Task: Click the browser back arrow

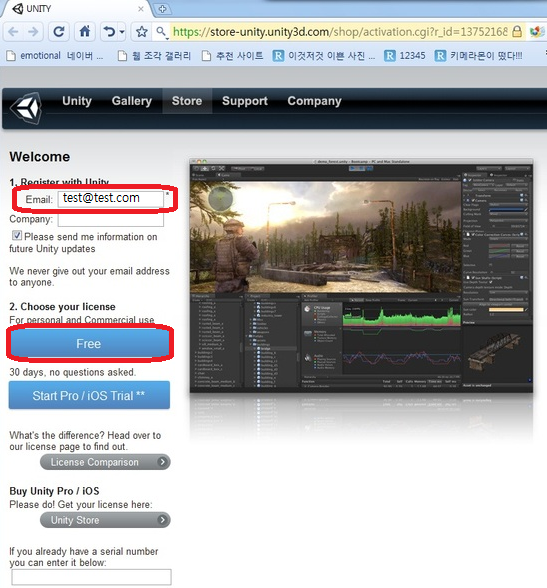Action: tap(13, 32)
